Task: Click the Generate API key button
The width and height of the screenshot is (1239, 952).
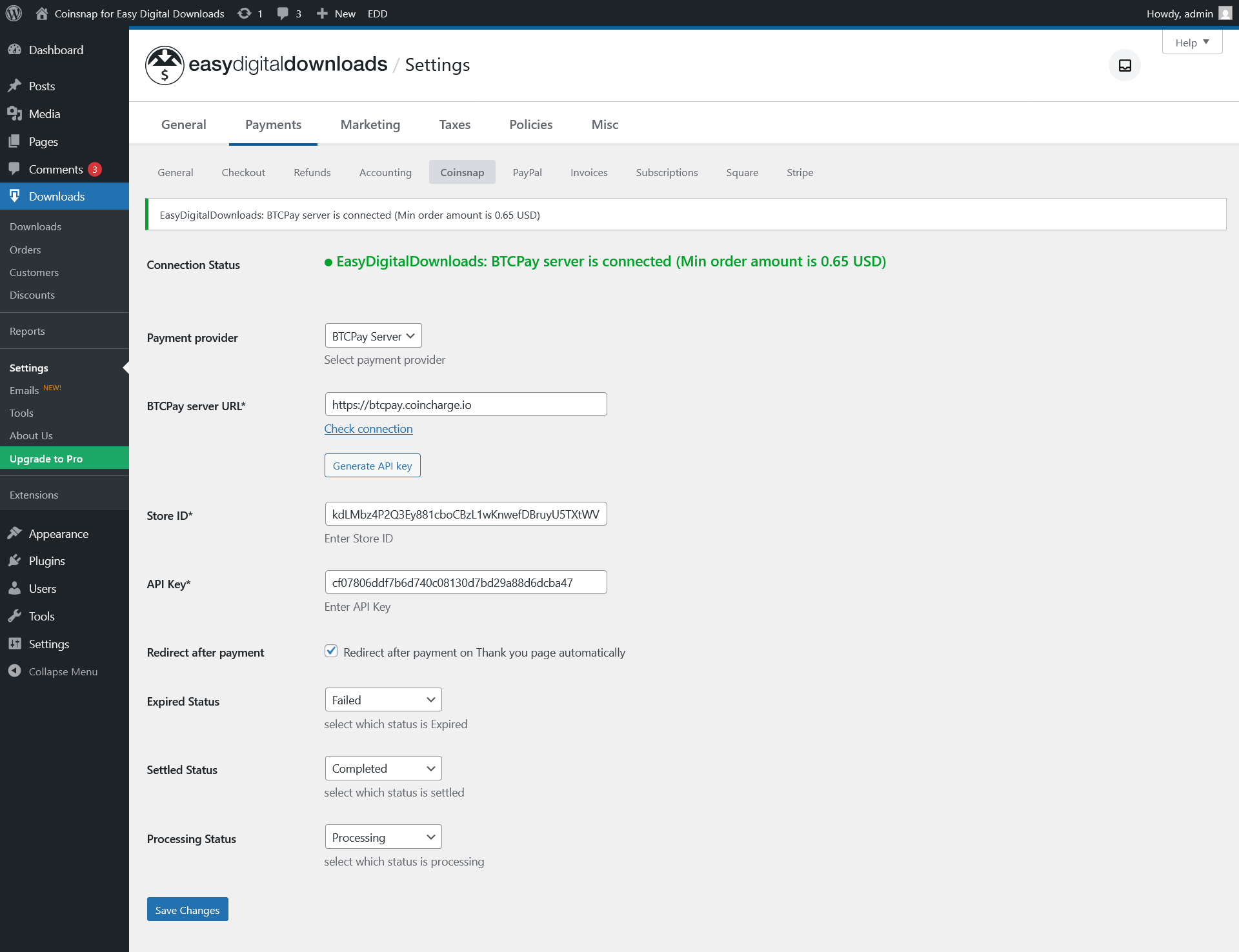Action: (x=372, y=466)
